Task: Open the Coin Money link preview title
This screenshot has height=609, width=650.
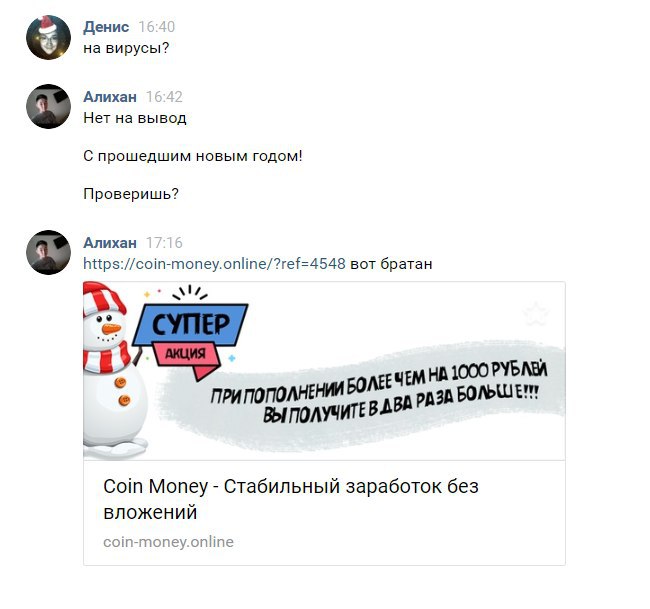Action: coord(291,499)
